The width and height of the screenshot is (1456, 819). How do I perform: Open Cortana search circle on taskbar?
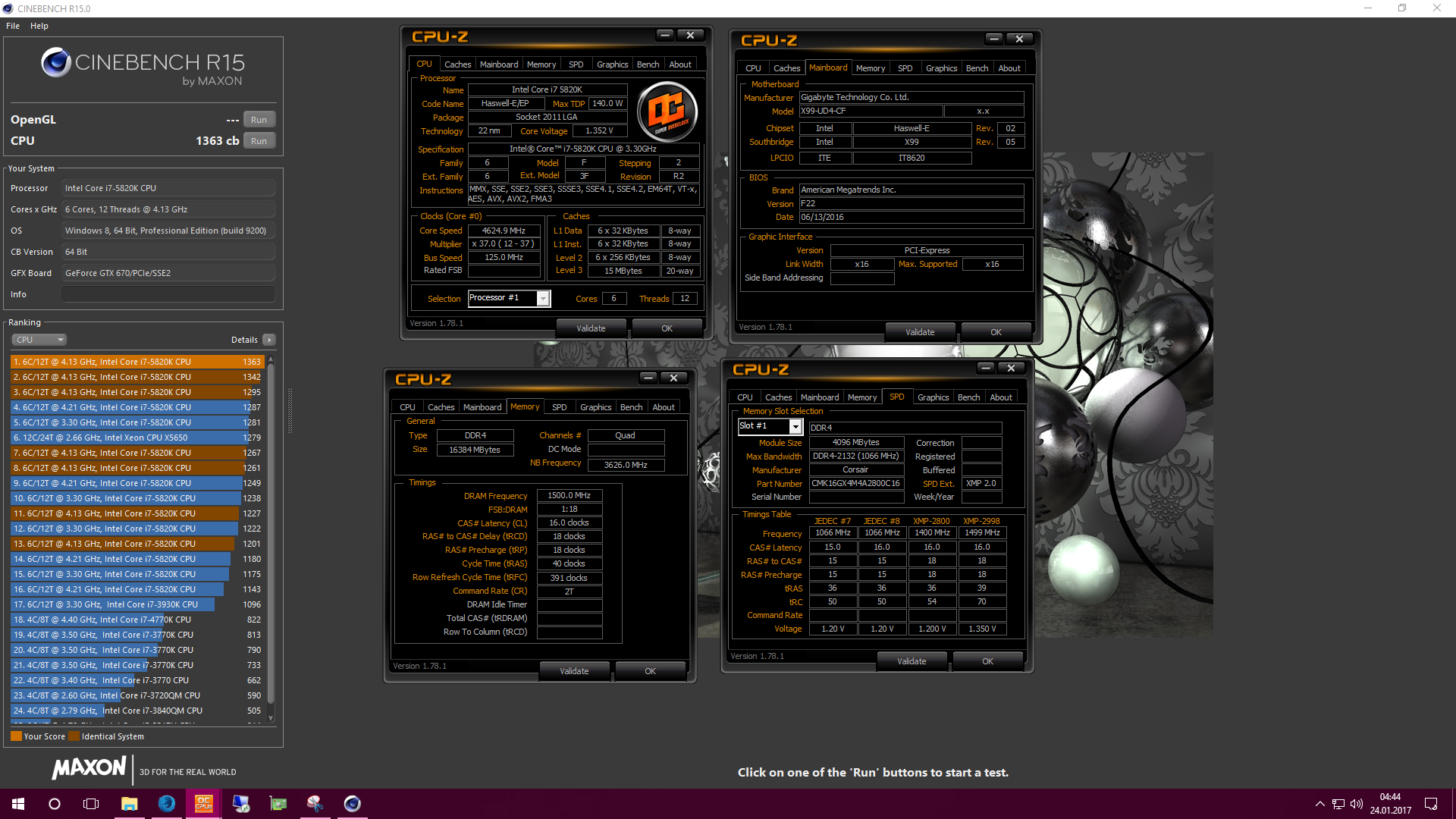(x=55, y=804)
